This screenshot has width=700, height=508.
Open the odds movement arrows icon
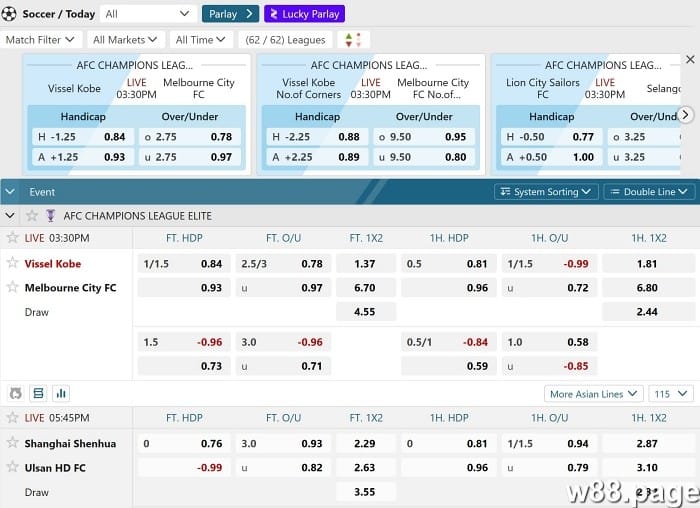click(353, 40)
